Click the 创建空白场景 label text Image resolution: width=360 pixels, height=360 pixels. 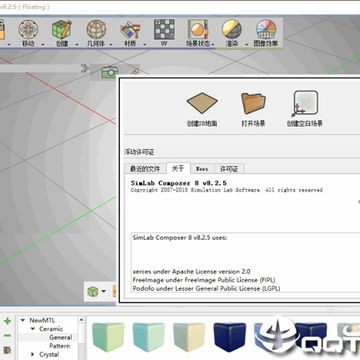(305, 123)
